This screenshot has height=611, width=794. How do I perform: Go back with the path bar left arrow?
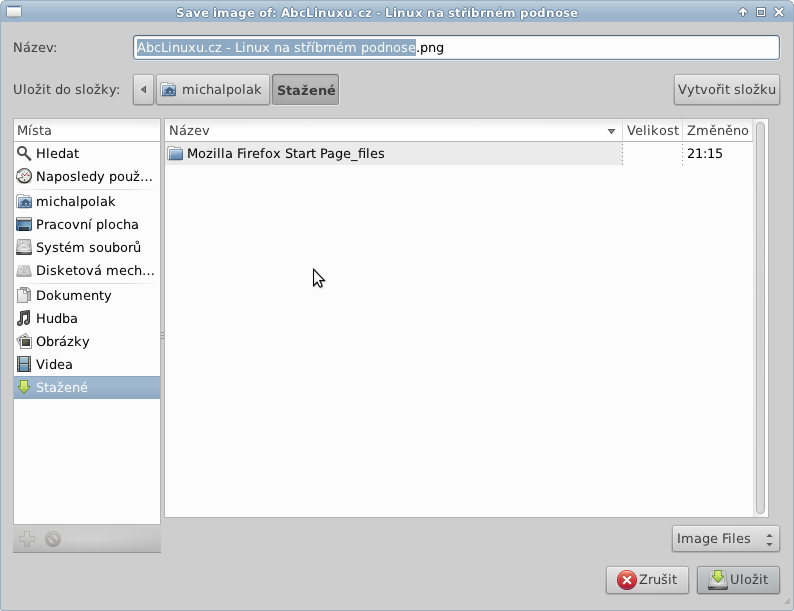click(143, 90)
